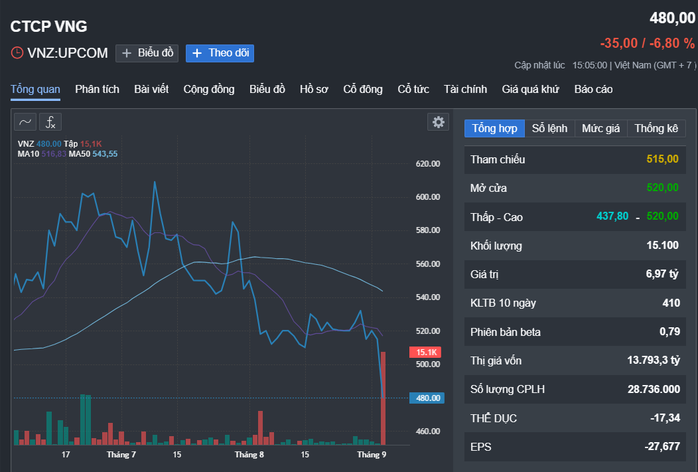Click the Tháng 9 date axis label
This screenshot has height=472, width=698.
click(372, 455)
